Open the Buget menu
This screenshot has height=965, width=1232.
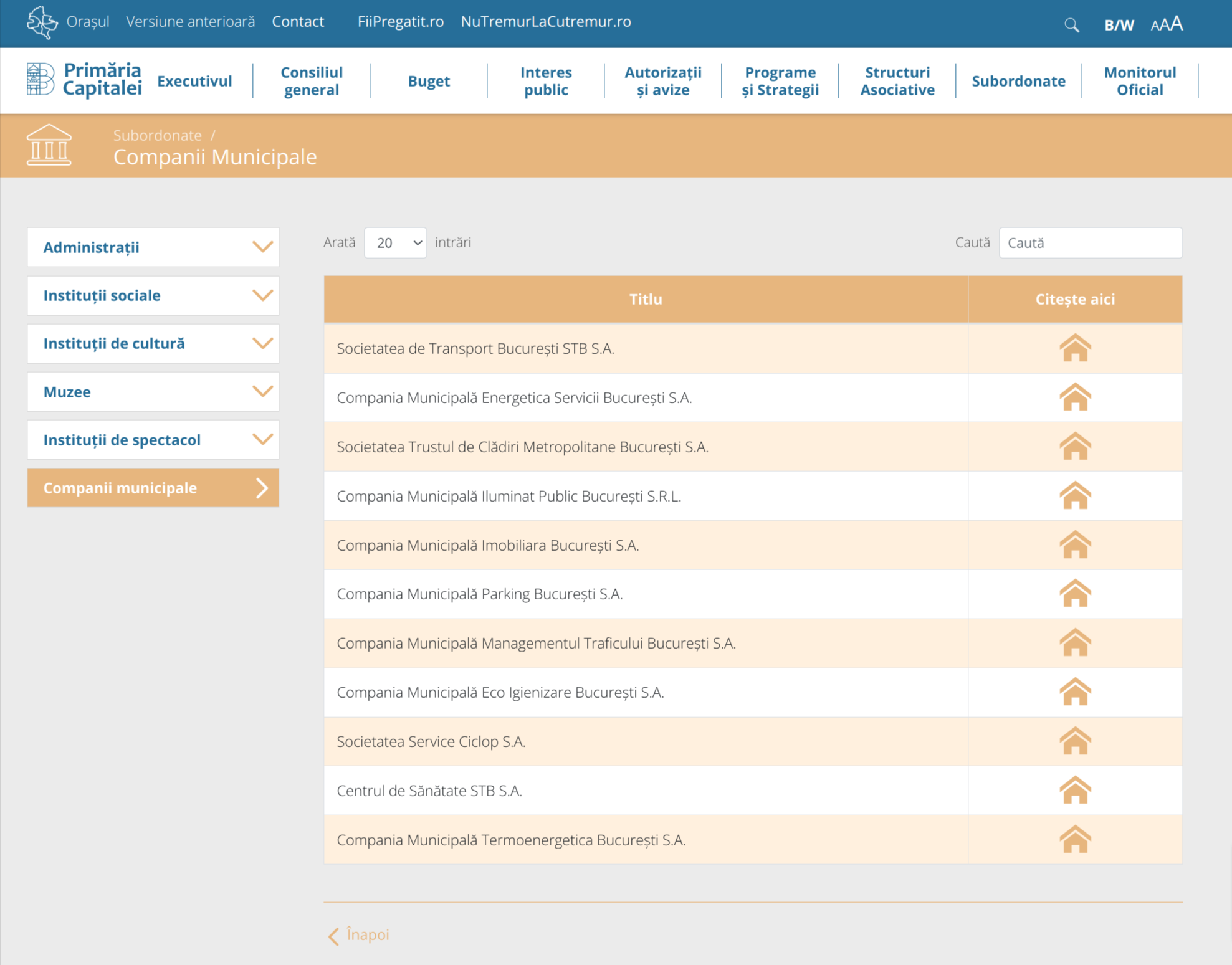point(428,81)
